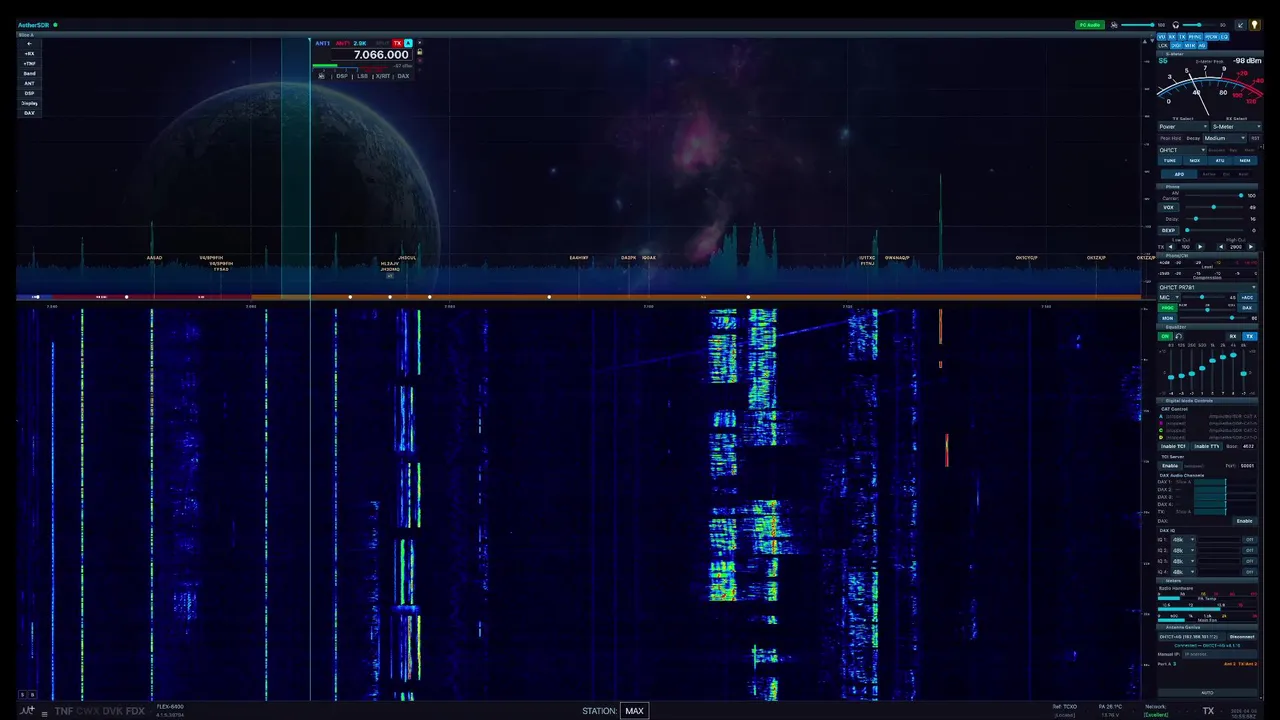Lock slice A frequency with padlock icon
Image resolution: width=1280 pixels, height=720 pixels.
419,51
